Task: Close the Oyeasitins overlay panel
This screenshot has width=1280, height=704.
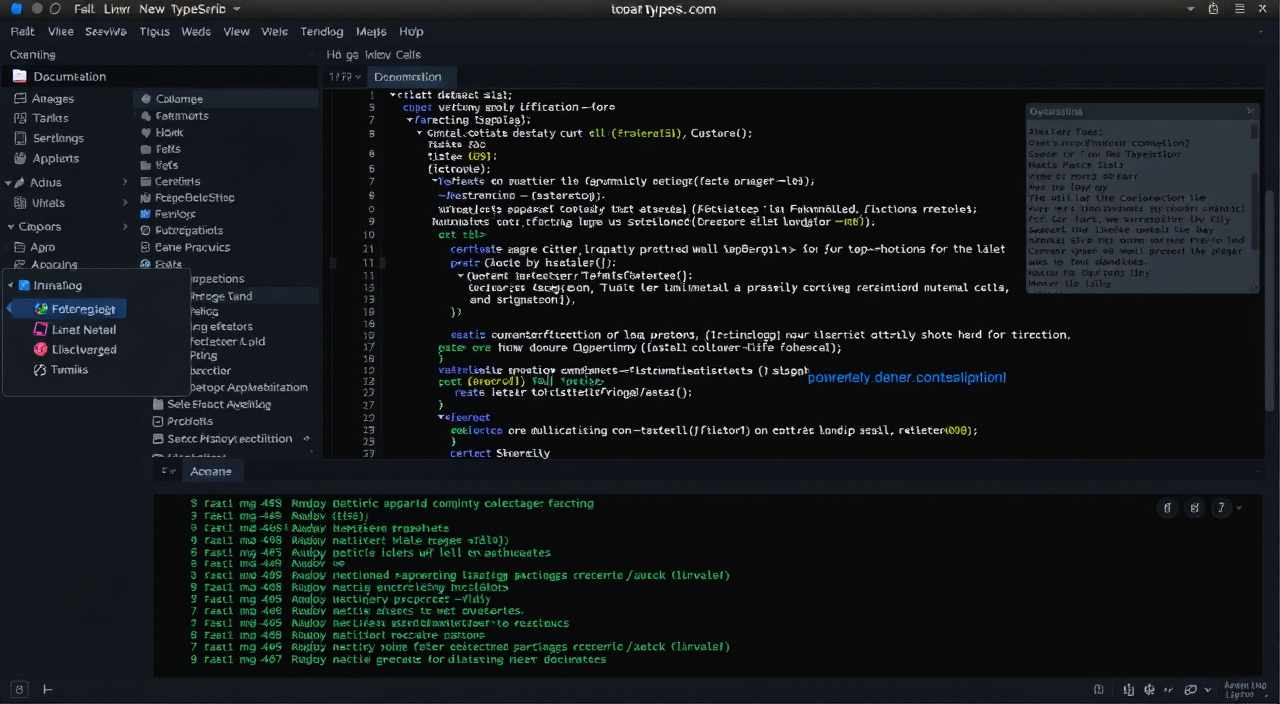Action: point(1250,111)
